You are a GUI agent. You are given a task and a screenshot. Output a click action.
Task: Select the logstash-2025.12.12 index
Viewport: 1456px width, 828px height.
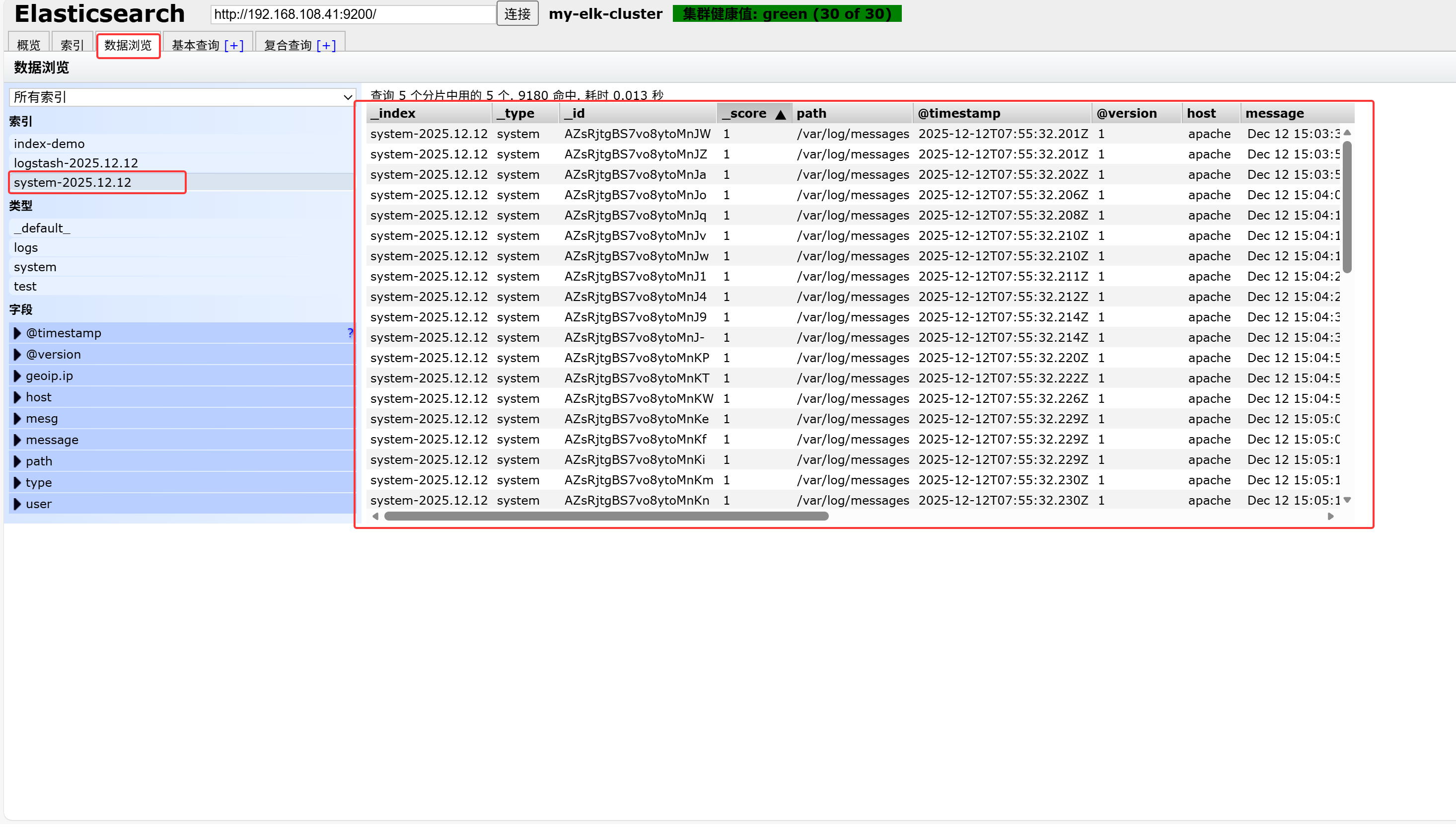click(182, 163)
